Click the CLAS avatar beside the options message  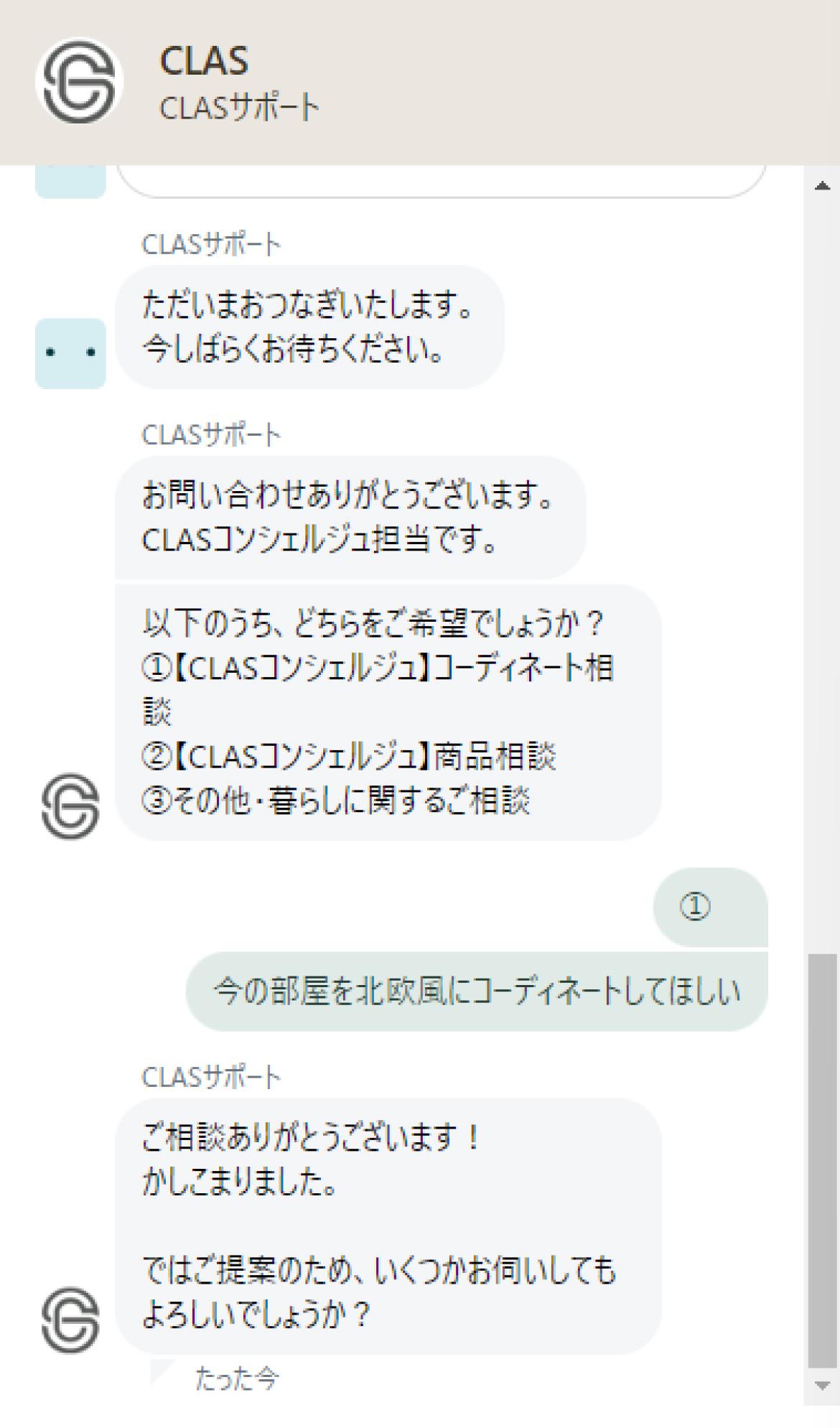70,806
